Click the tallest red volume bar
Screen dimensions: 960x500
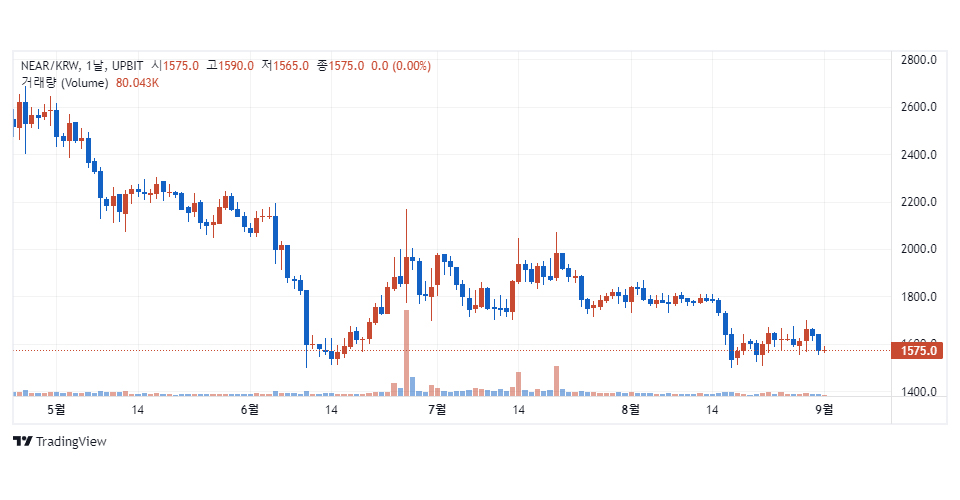(x=407, y=352)
